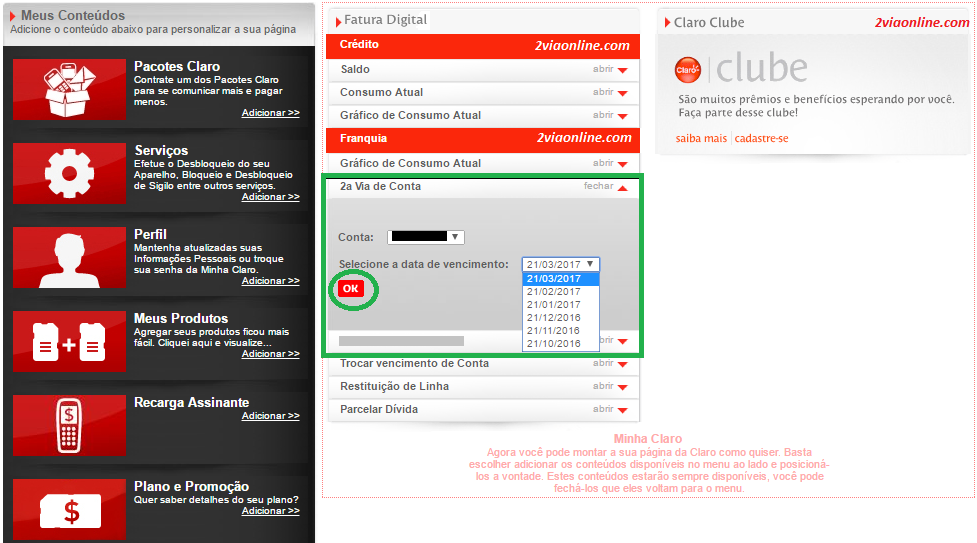Click the Serviços heading text
The width and height of the screenshot is (977, 543).
[x=161, y=150]
